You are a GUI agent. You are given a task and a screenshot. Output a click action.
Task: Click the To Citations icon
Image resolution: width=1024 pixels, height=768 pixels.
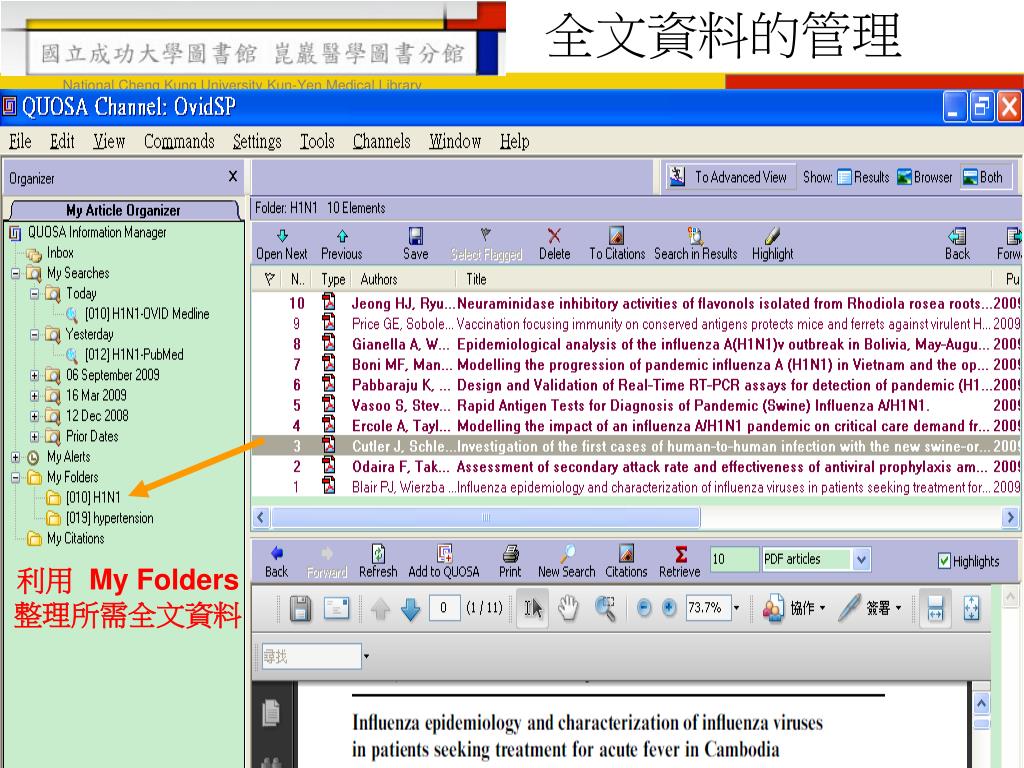(x=616, y=235)
